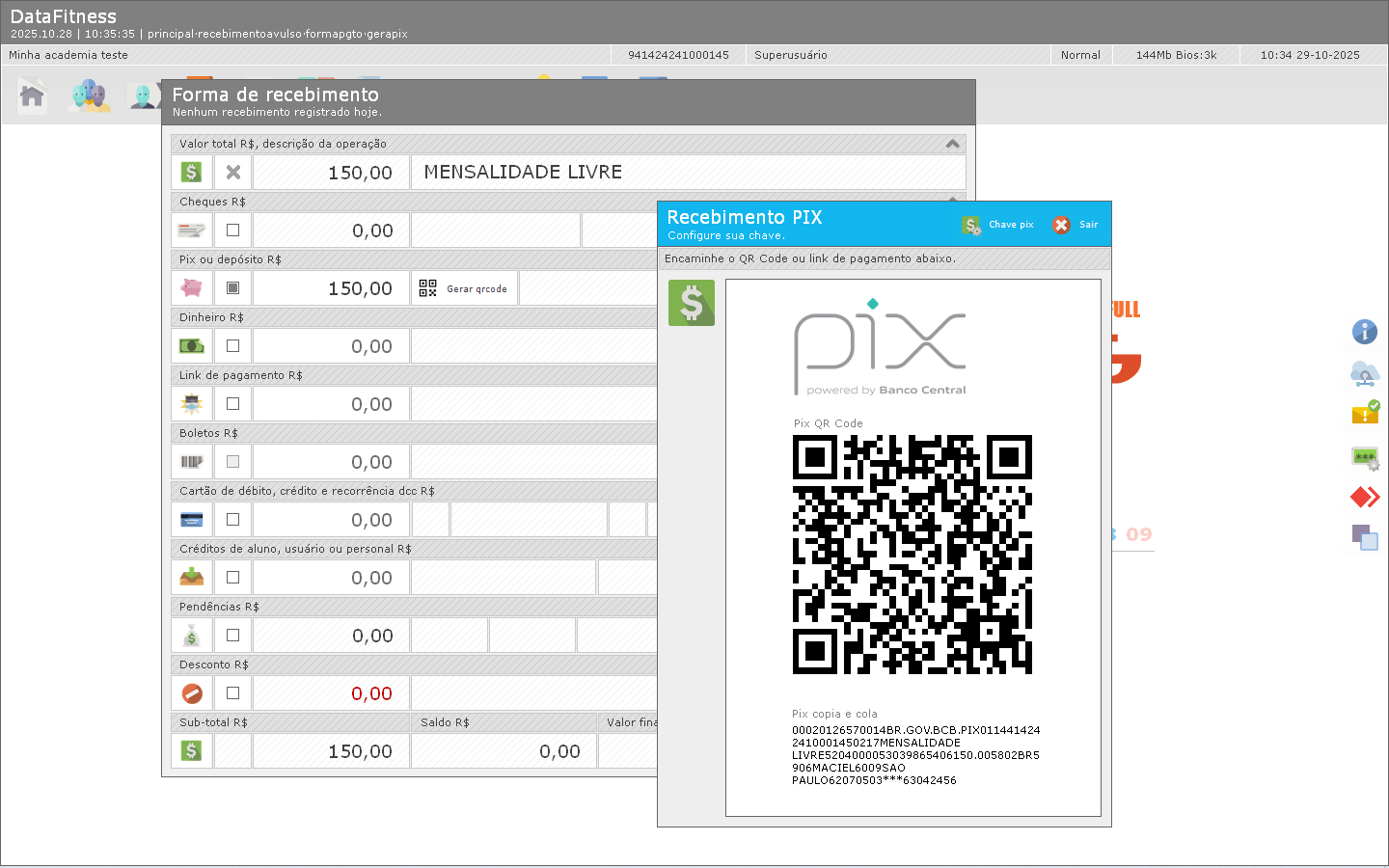Click the yellow envelope alert icon
The image size is (1389, 868).
[x=1365, y=414]
